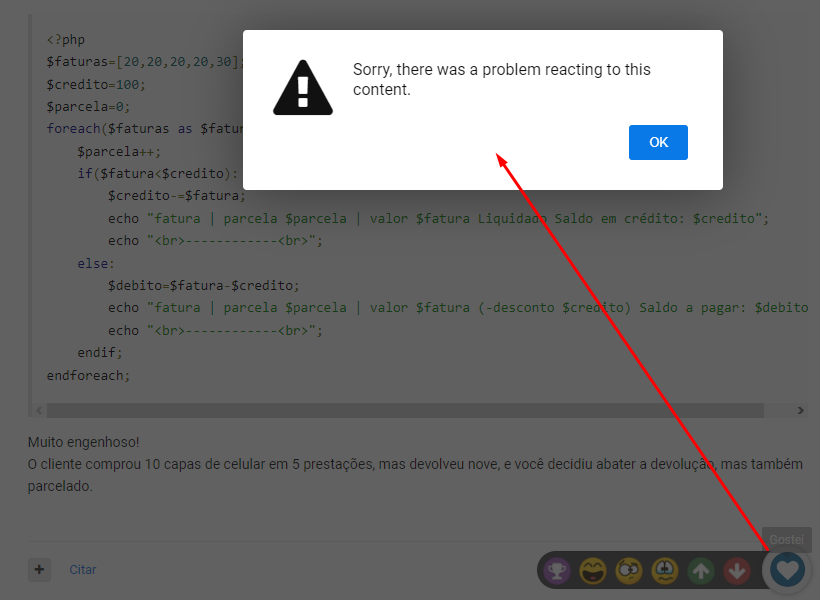Image resolution: width=820 pixels, height=600 pixels.
Task: React with the purple trophy icon
Action: click(x=558, y=570)
